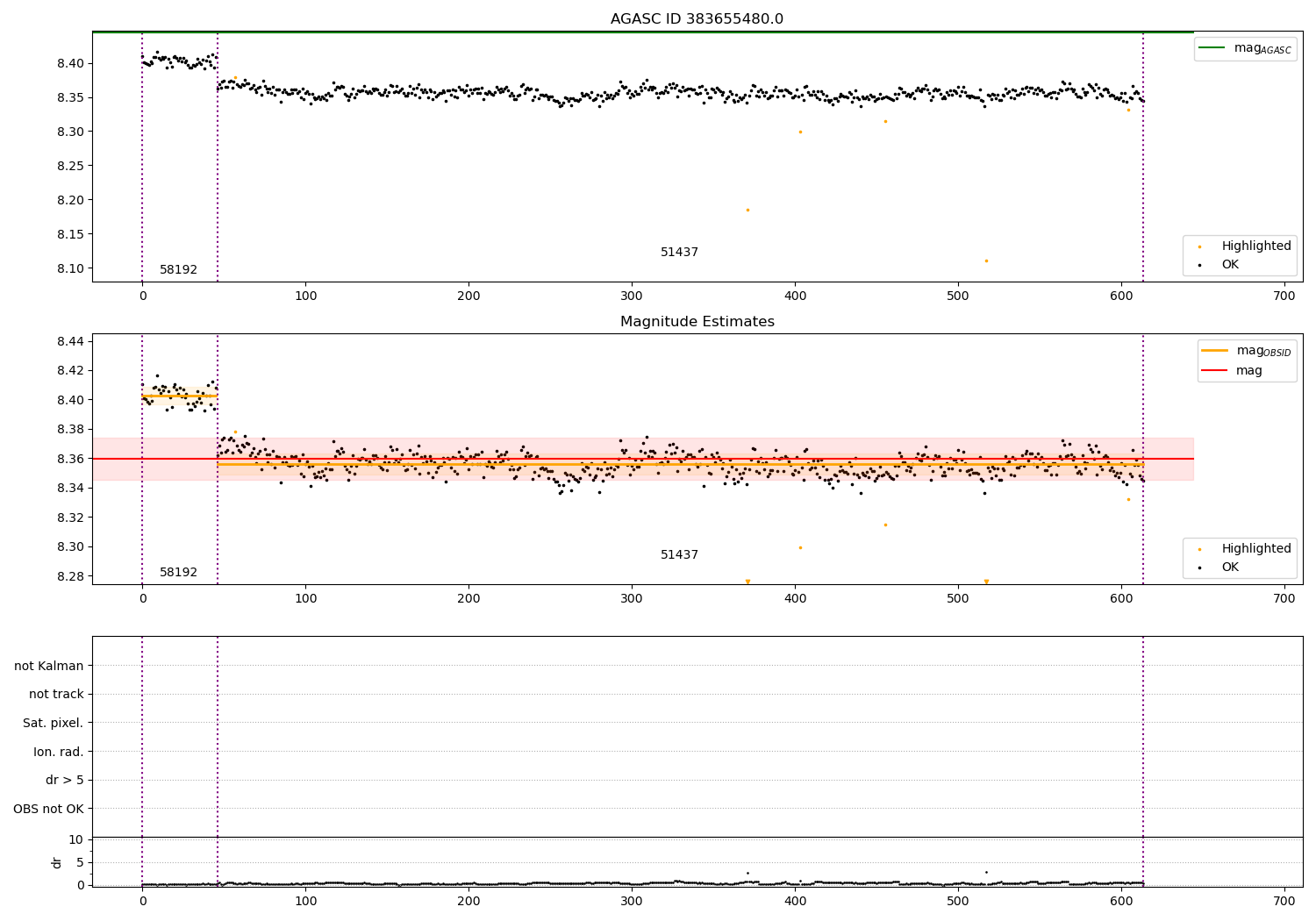Click the orange point at 8.30 in middle plot
1316x921 pixels.
pos(800,547)
